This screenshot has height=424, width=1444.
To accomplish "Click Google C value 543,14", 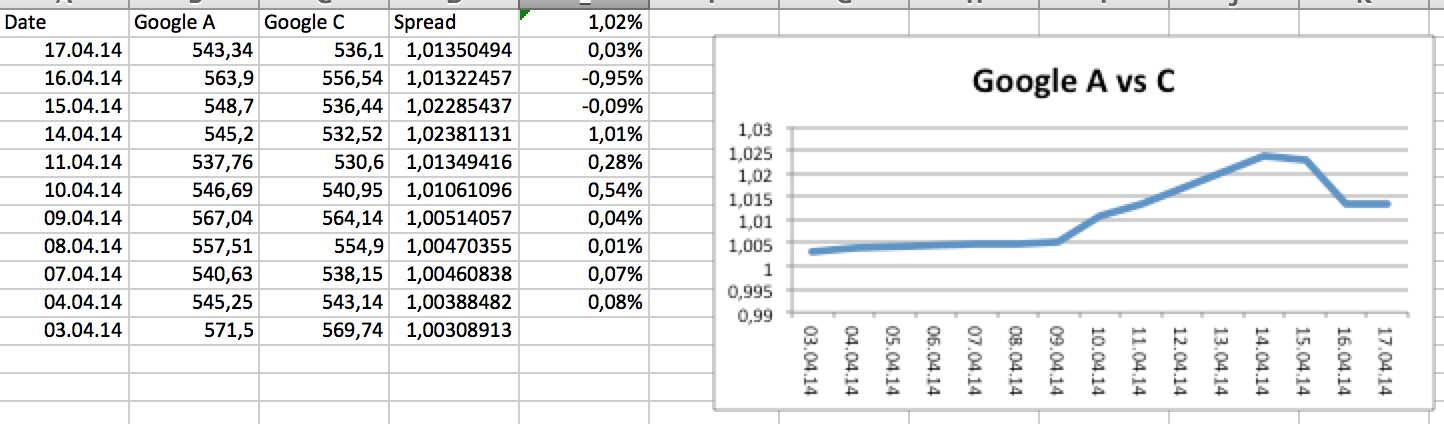I will point(324,300).
